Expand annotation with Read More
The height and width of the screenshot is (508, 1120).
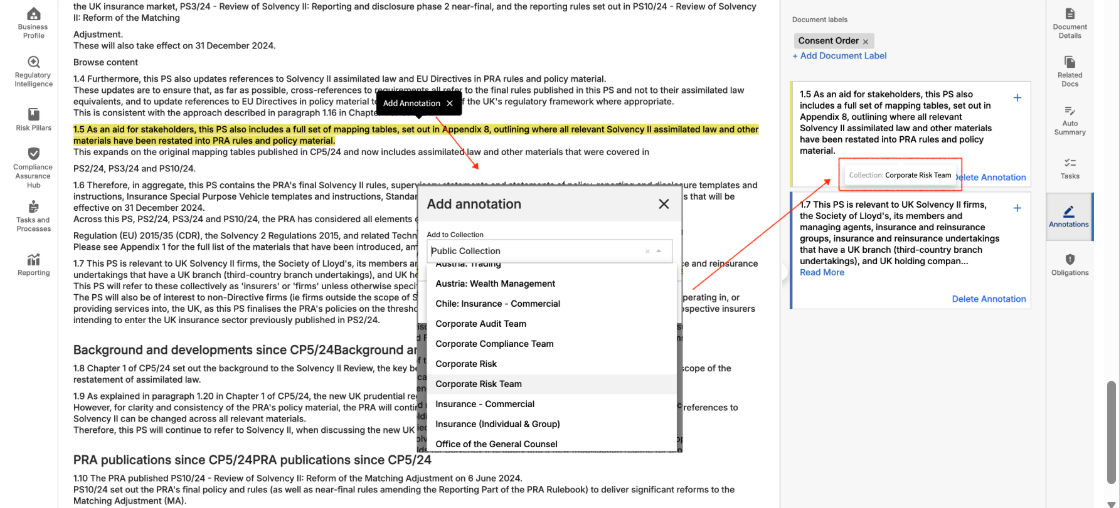tap(823, 272)
